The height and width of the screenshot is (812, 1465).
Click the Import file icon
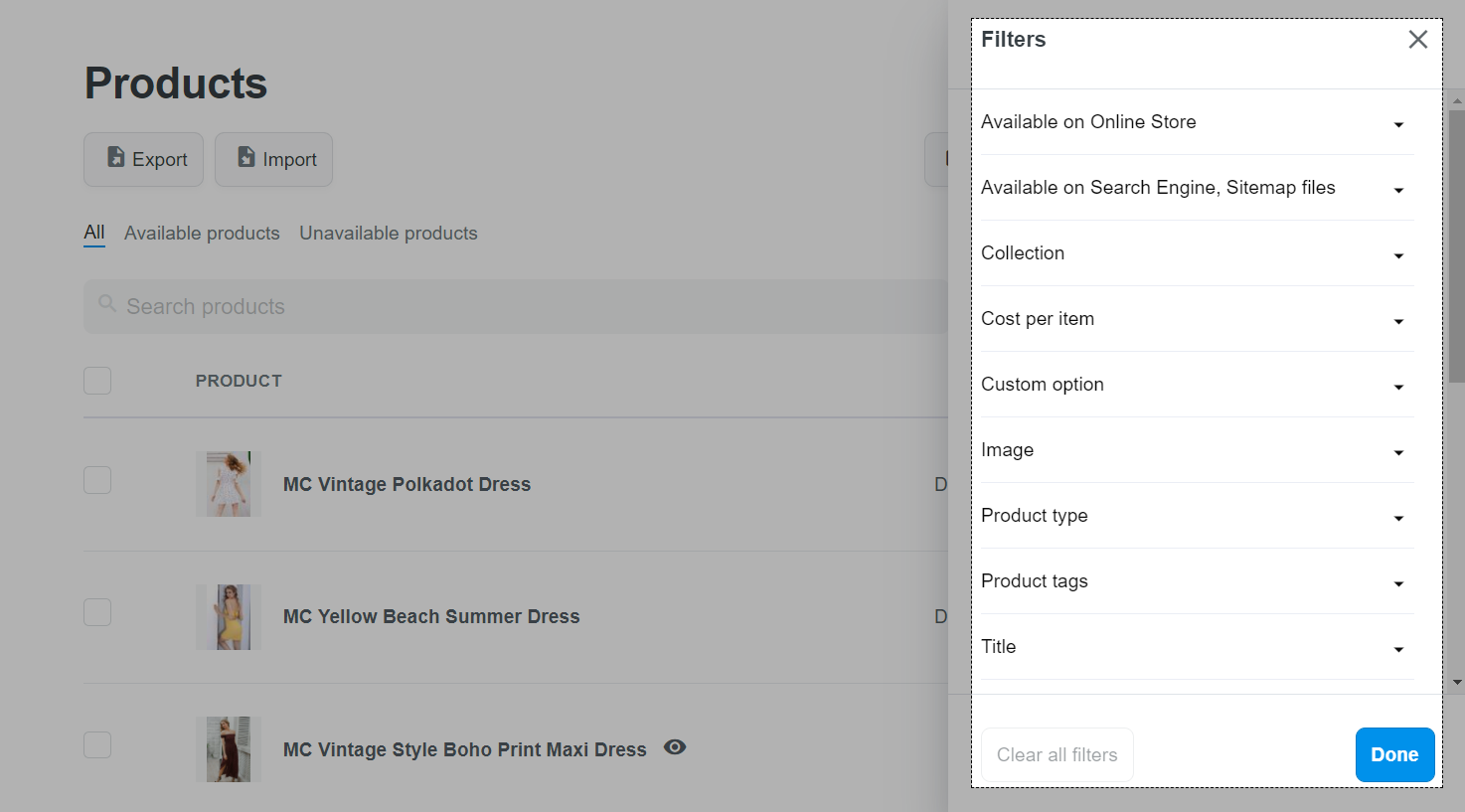pyautogui.click(x=246, y=157)
